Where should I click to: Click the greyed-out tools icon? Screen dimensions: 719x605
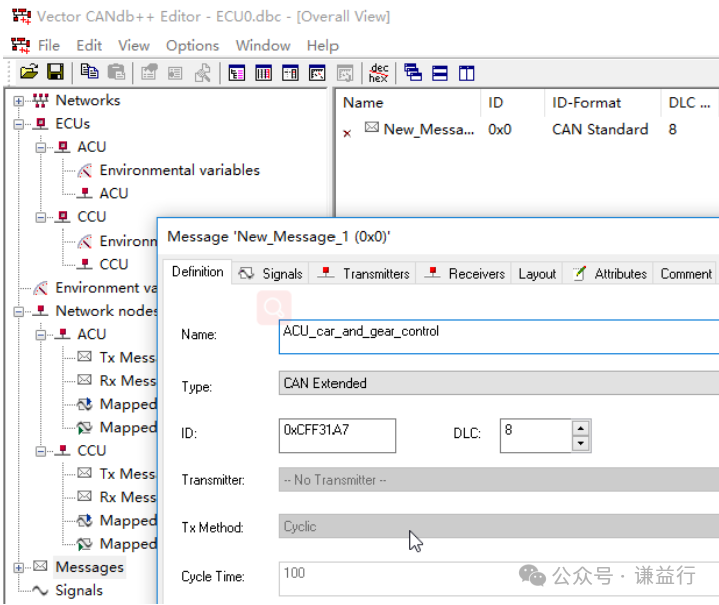tap(203, 72)
